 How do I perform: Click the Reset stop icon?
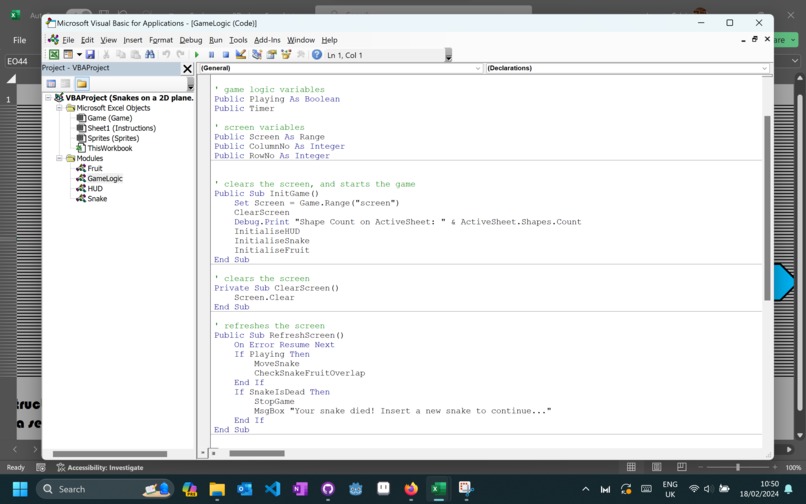pos(226,55)
